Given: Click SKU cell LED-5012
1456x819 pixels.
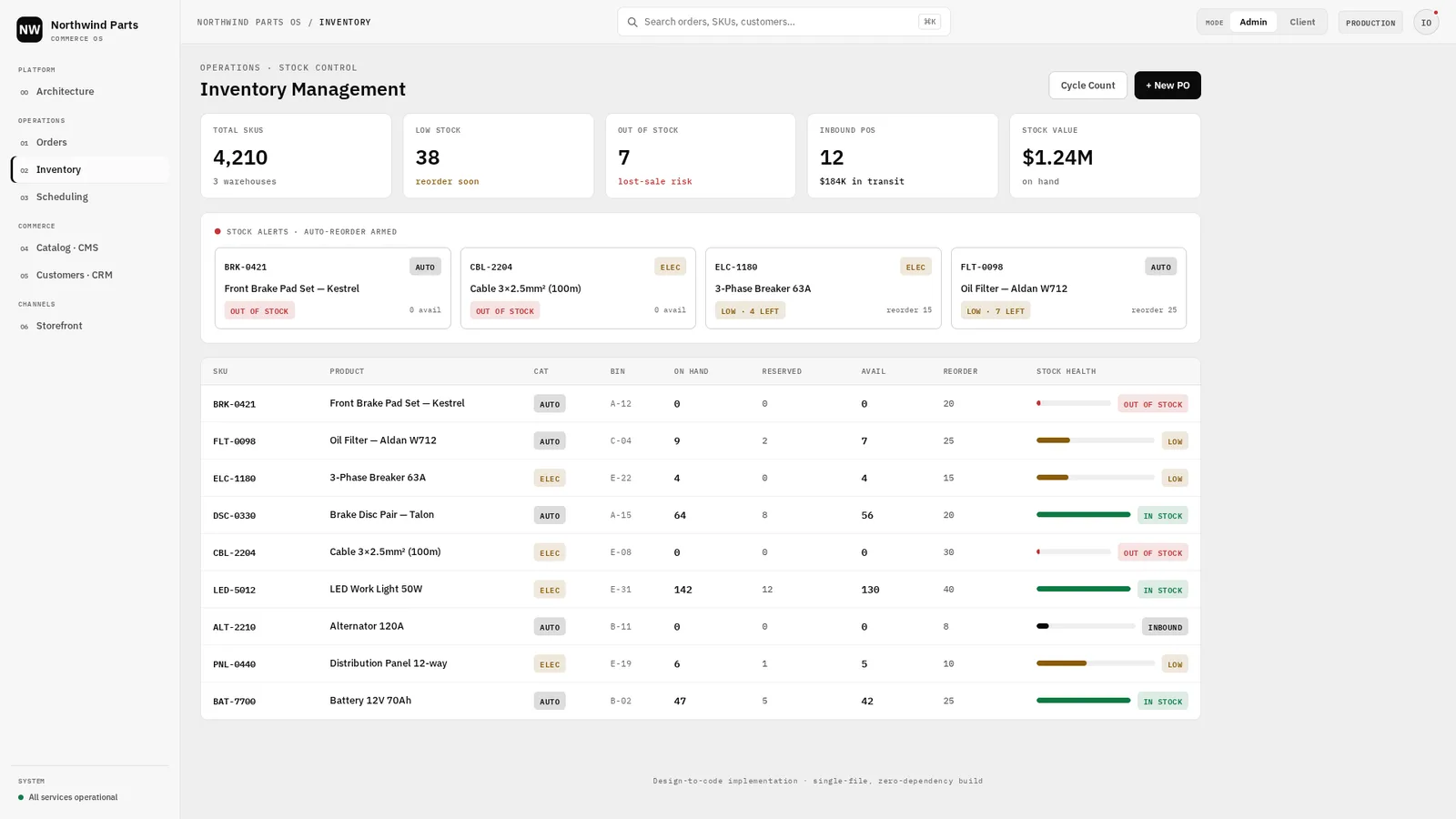Looking at the screenshot, I should (x=234, y=590).
